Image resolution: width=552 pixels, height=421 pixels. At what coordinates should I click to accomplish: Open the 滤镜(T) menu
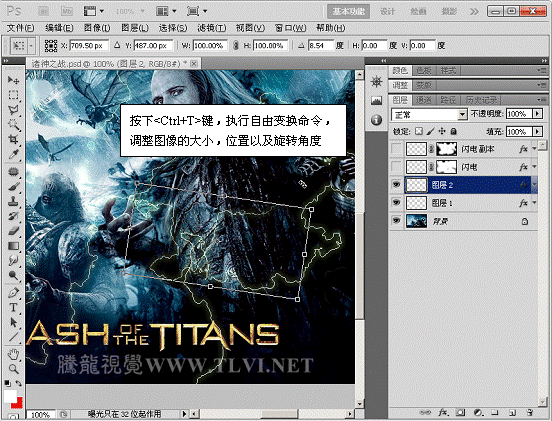point(212,28)
